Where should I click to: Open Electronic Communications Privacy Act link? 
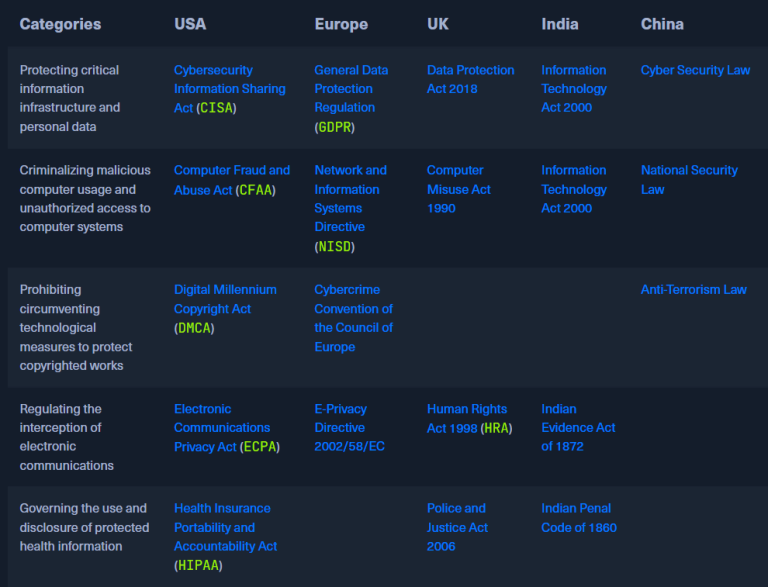[x=227, y=428]
